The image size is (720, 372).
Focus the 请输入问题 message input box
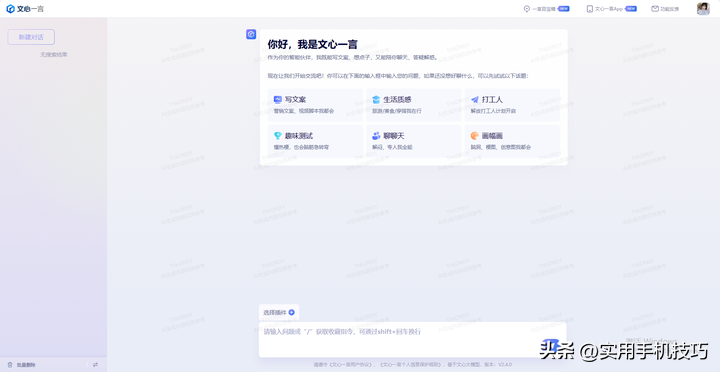pos(412,339)
